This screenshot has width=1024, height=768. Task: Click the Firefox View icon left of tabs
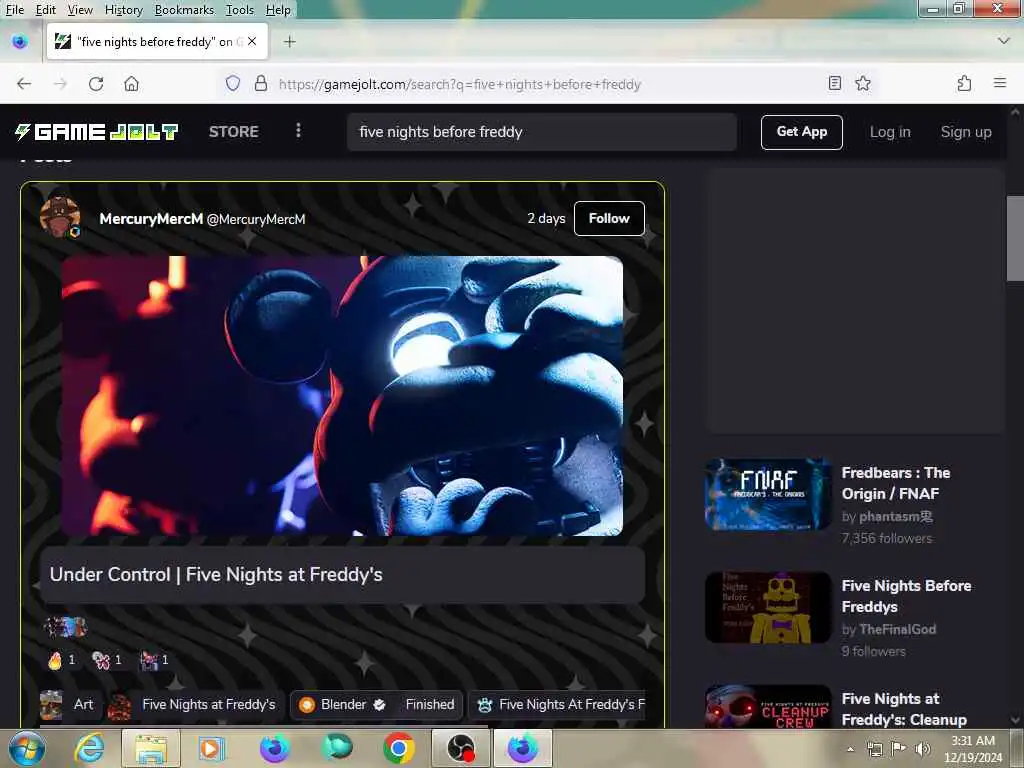pyautogui.click(x=20, y=42)
